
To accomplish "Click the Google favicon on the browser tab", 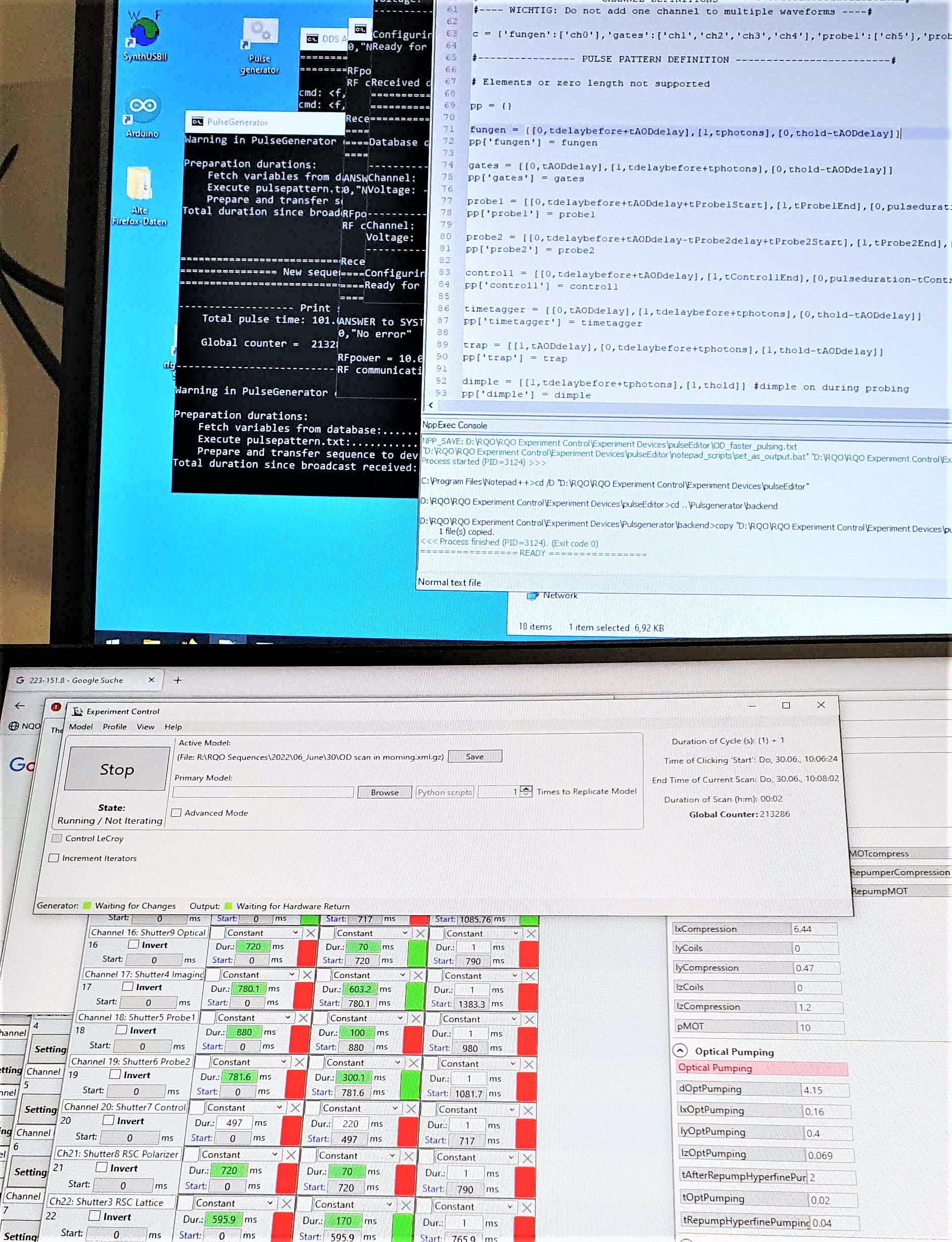I will coord(20,680).
